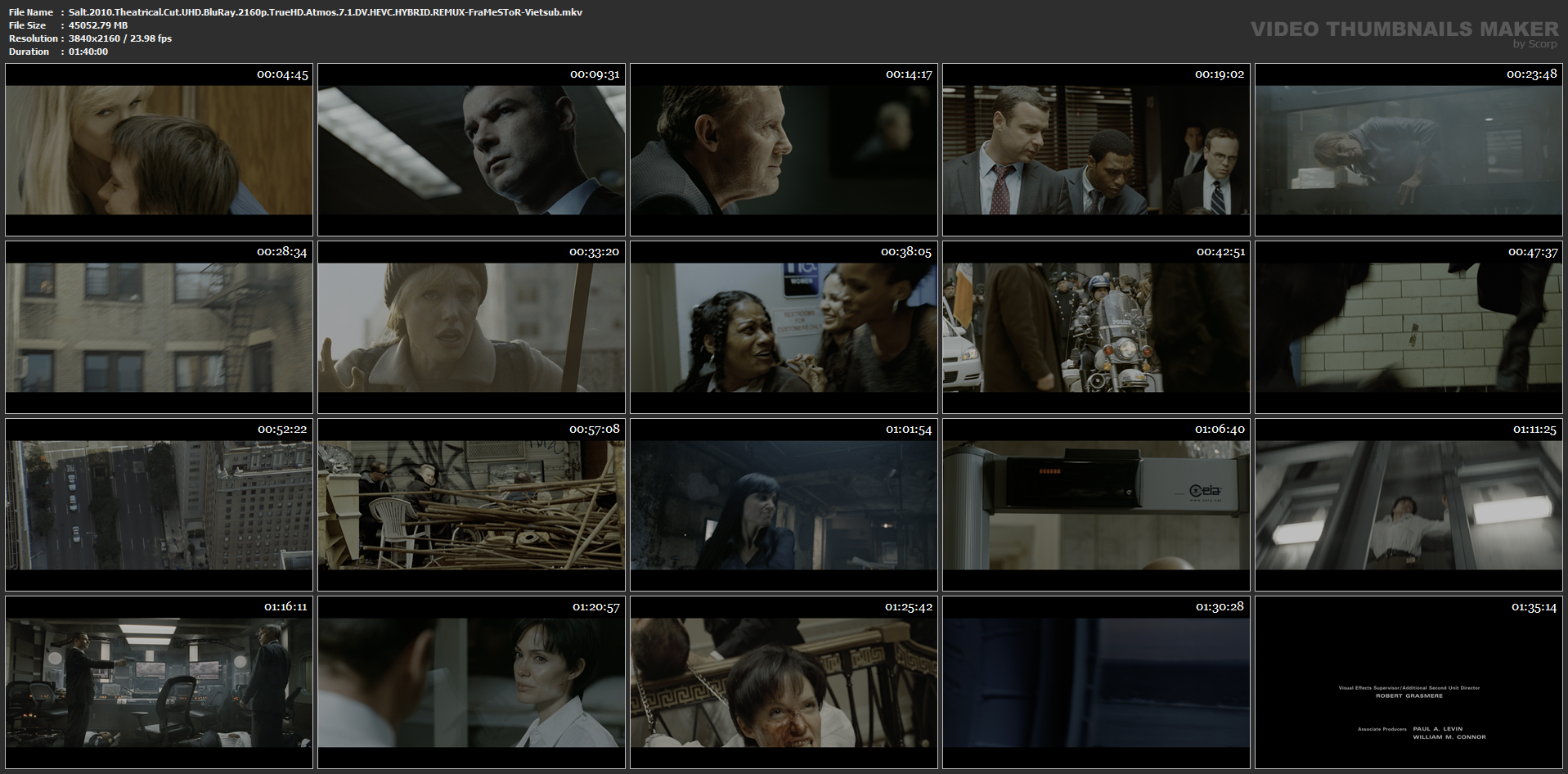1568x774 pixels.
Task: Click the duration value 01:40:00
Action: [88, 52]
